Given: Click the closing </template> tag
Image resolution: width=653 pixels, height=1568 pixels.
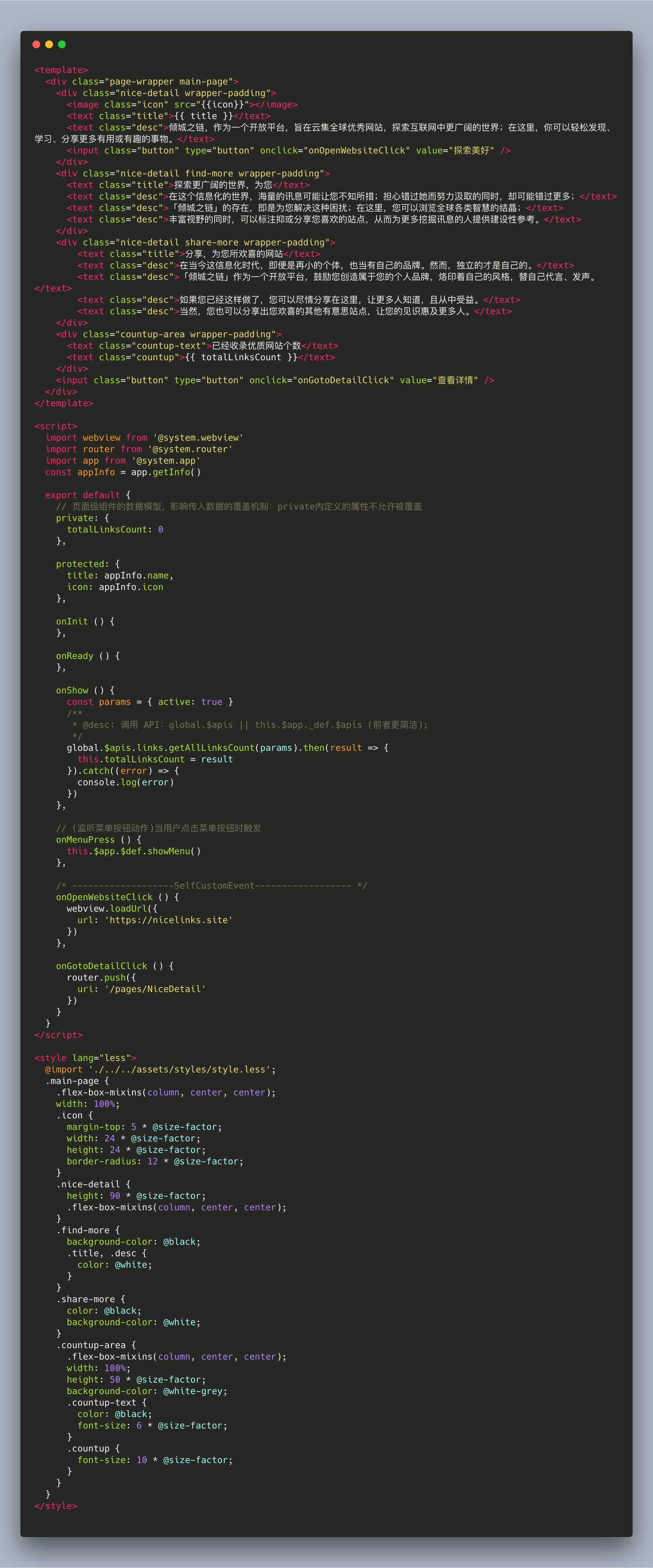Looking at the screenshot, I should (x=64, y=403).
